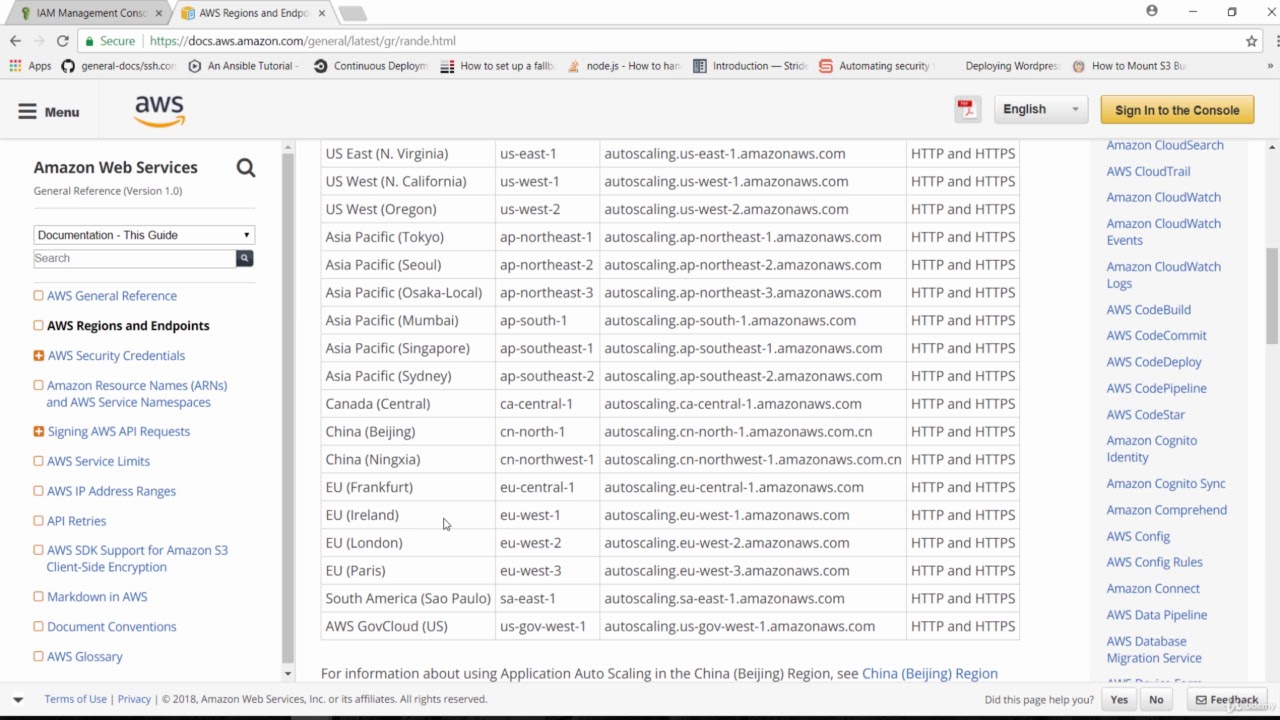
Task: Open general-docs/ssh.con GitHub bookmark
Action: tap(118, 66)
